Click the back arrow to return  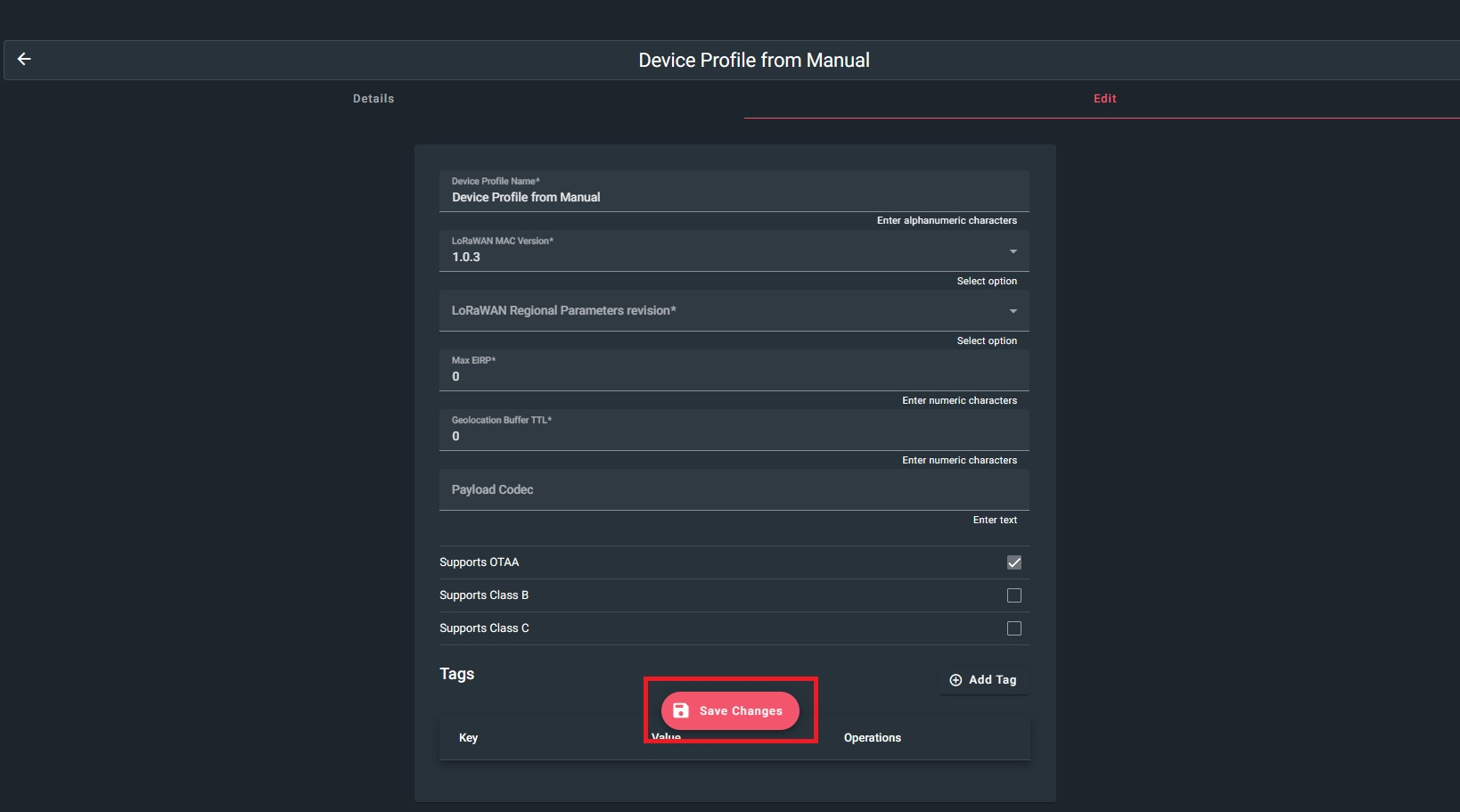(x=24, y=59)
